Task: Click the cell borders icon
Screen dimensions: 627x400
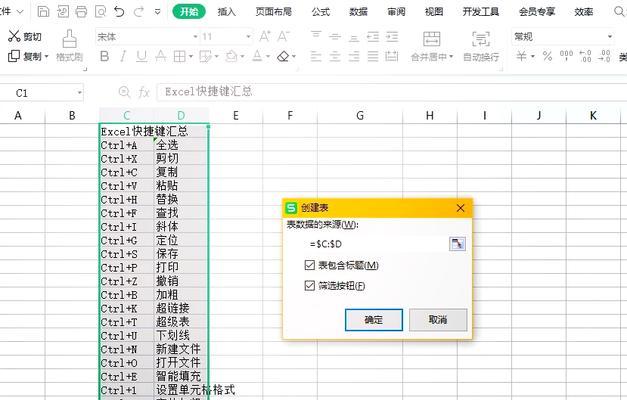Action: [180, 56]
